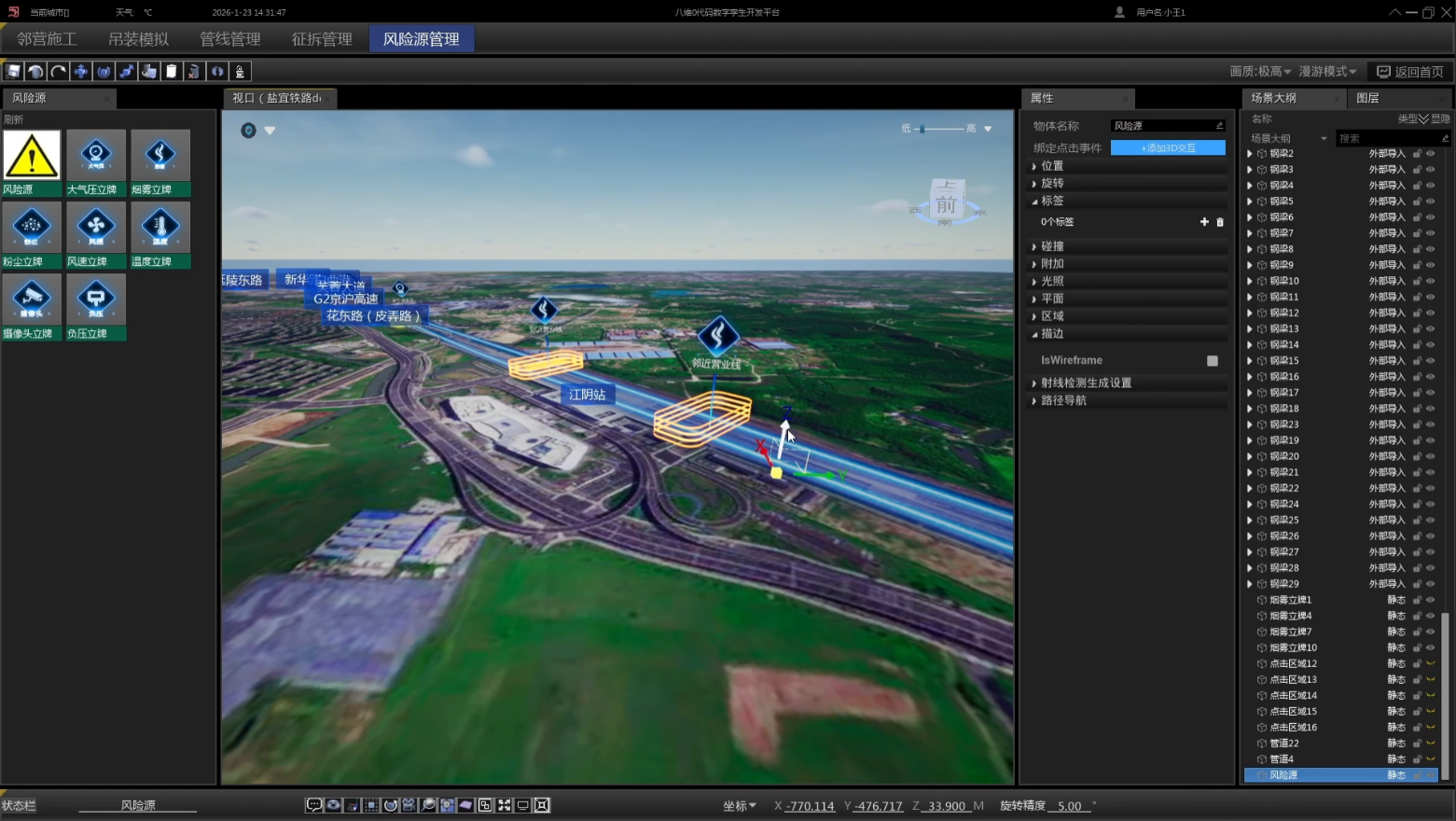This screenshot has height=821, width=1456.
Task: Click the 添加3D交互 button
Action: 1167,148
